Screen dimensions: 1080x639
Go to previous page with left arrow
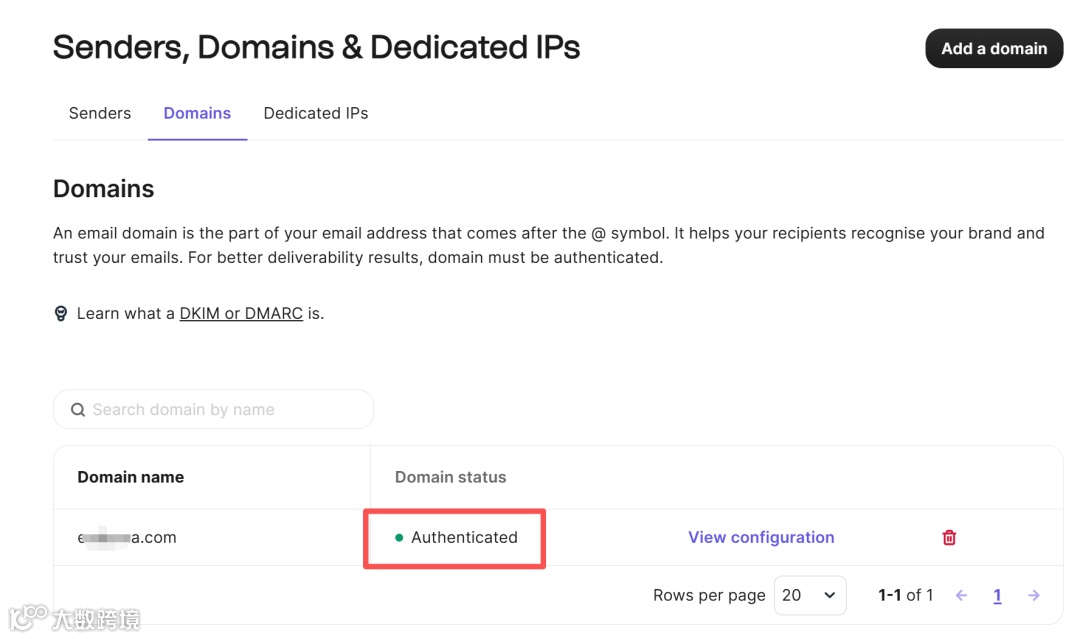click(962, 595)
